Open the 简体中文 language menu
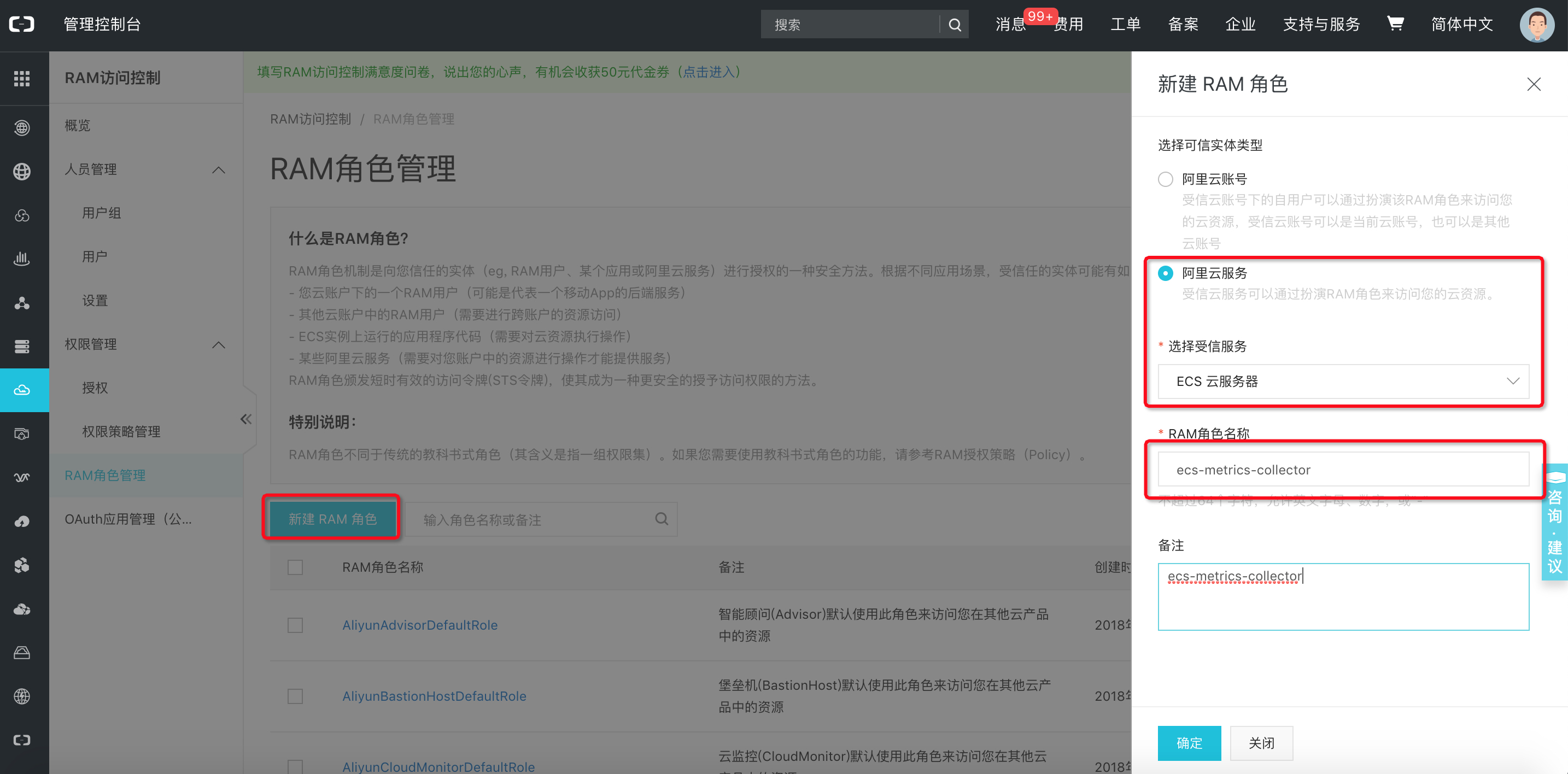1568x774 pixels. coord(1462,25)
